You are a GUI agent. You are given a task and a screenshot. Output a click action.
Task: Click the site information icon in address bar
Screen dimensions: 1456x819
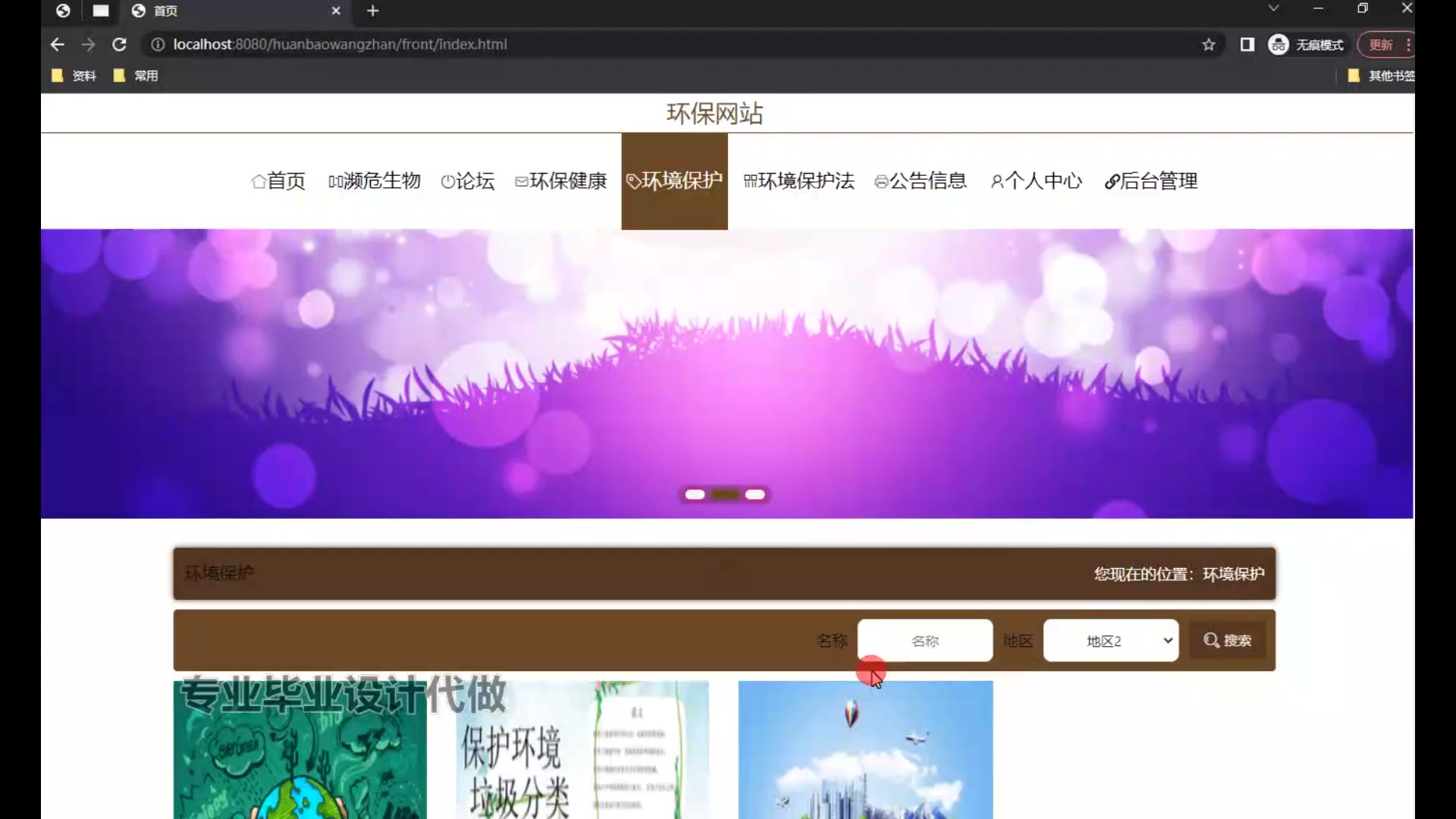pos(158,45)
